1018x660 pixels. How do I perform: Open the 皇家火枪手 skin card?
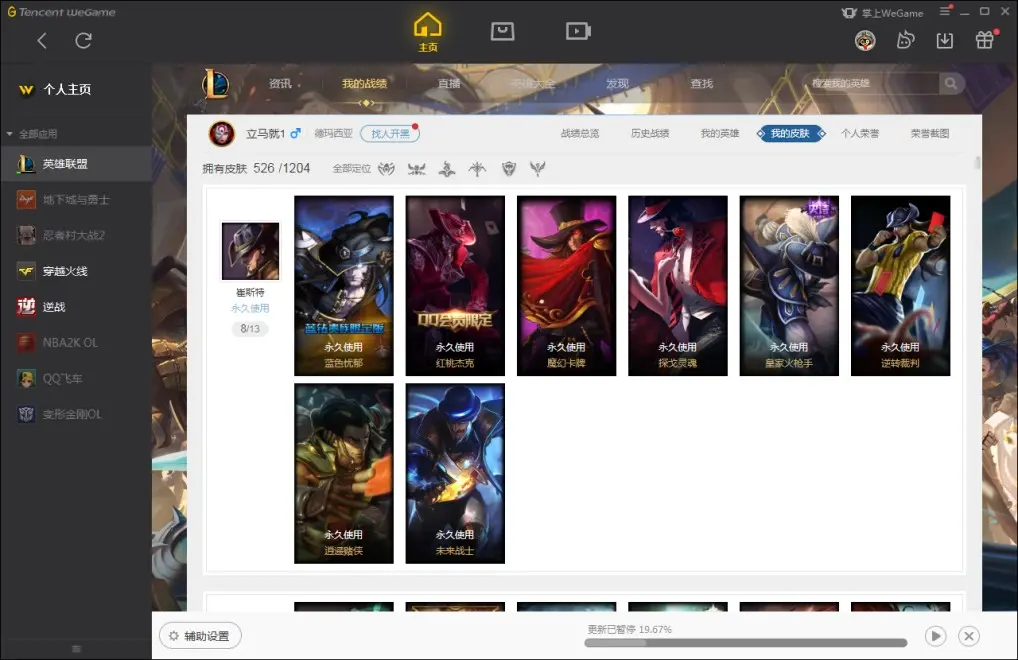tap(789, 286)
